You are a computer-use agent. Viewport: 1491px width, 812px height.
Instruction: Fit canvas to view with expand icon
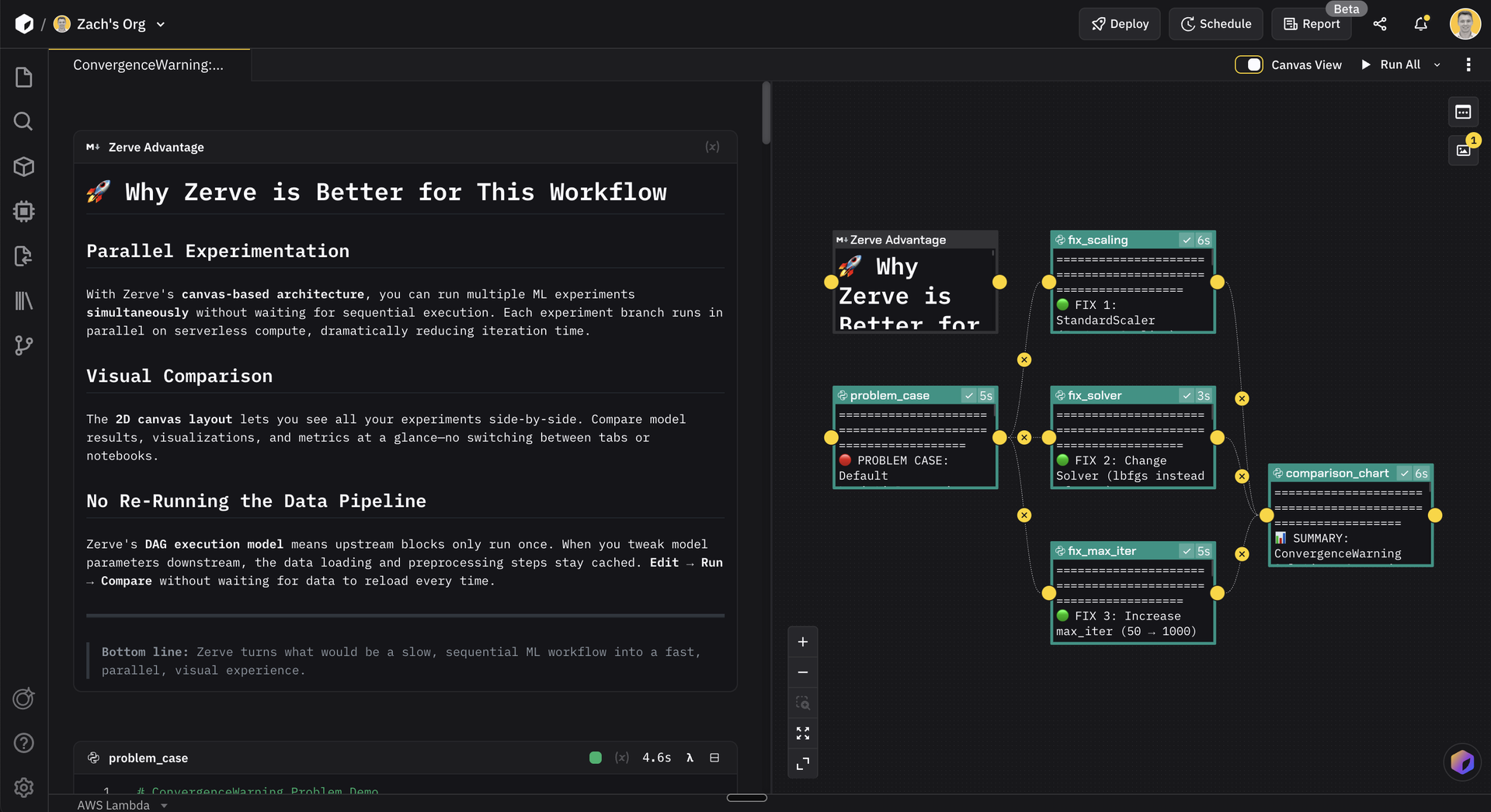coord(803,734)
